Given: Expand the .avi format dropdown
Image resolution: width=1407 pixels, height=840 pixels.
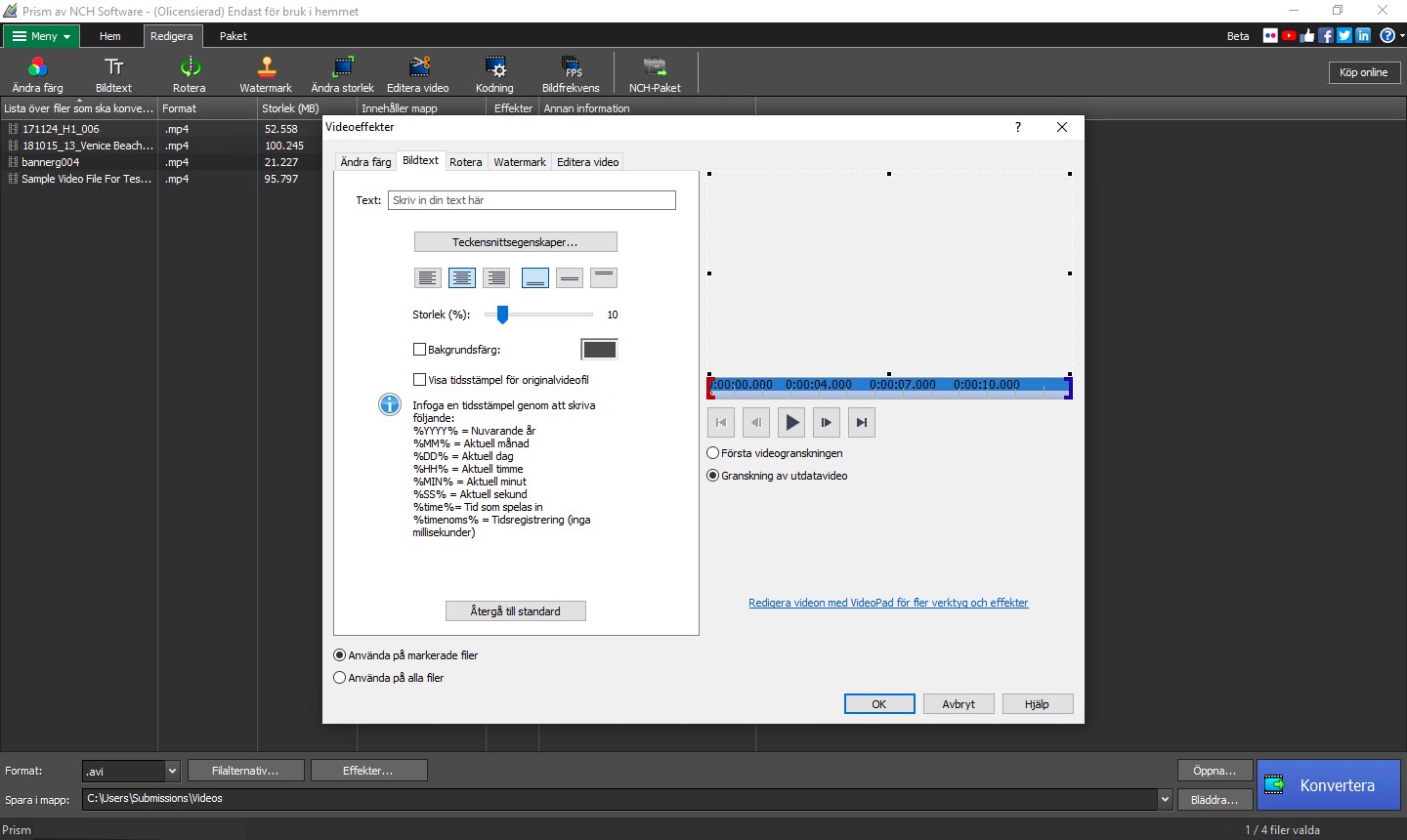Looking at the screenshot, I should (x=172, y=771).
